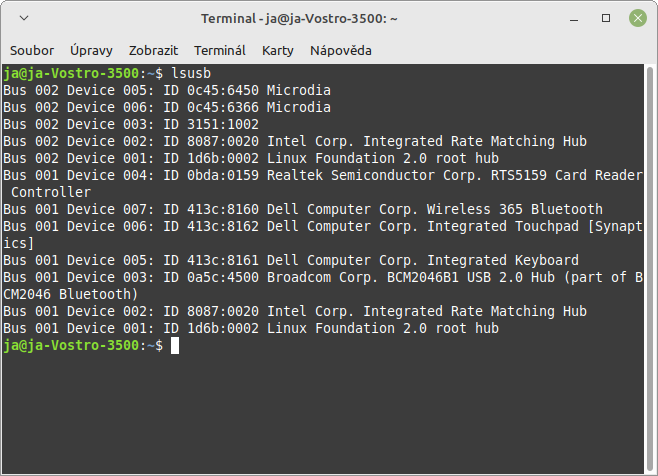
Task: Click the last Linux Foundation root hub line
Action: tap(250, 328)
